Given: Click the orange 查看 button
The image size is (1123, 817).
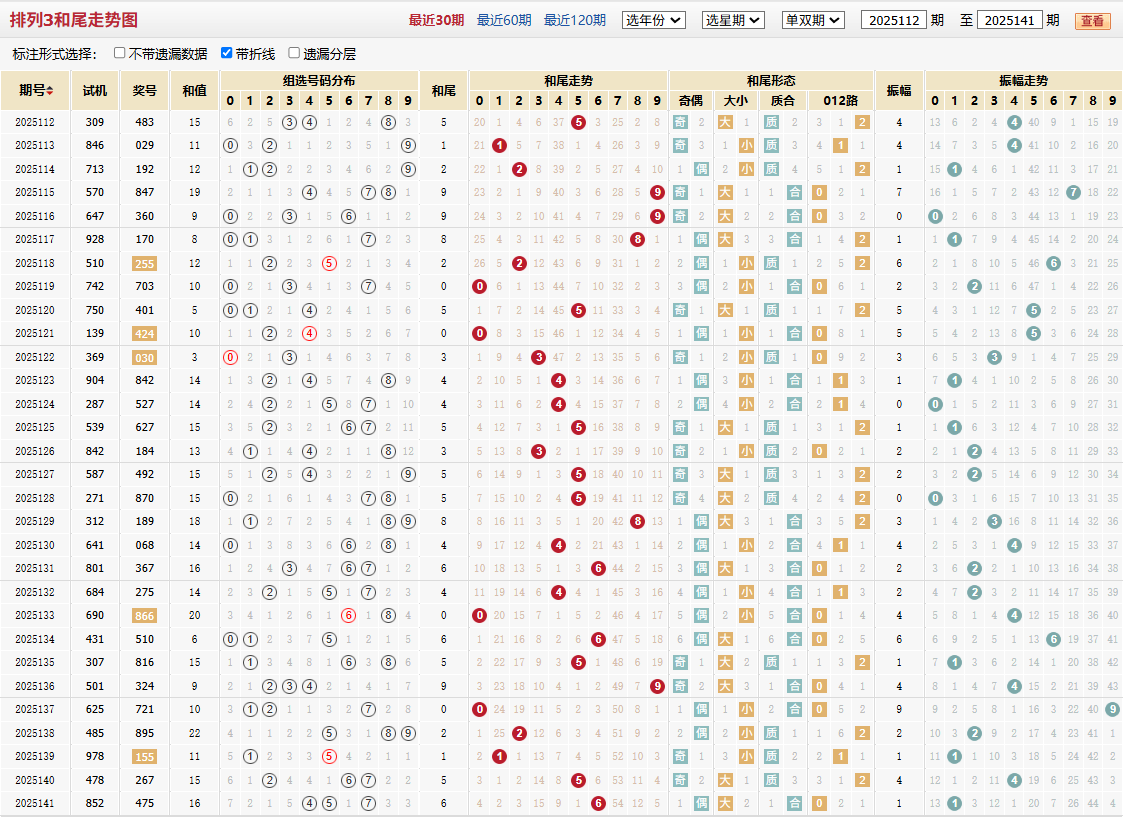Looking at the screenshot, I should (x=1092, y=21).
